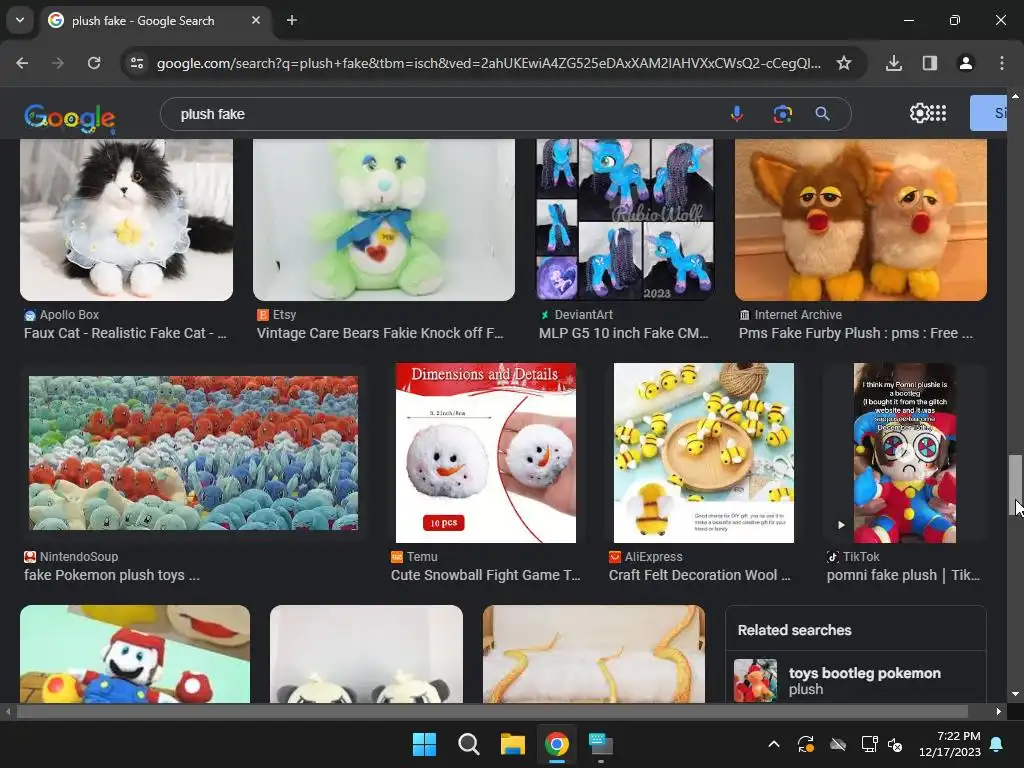Screen dimensions: 1024x768
Task: Open the Mario plush image
Action: 135,654
